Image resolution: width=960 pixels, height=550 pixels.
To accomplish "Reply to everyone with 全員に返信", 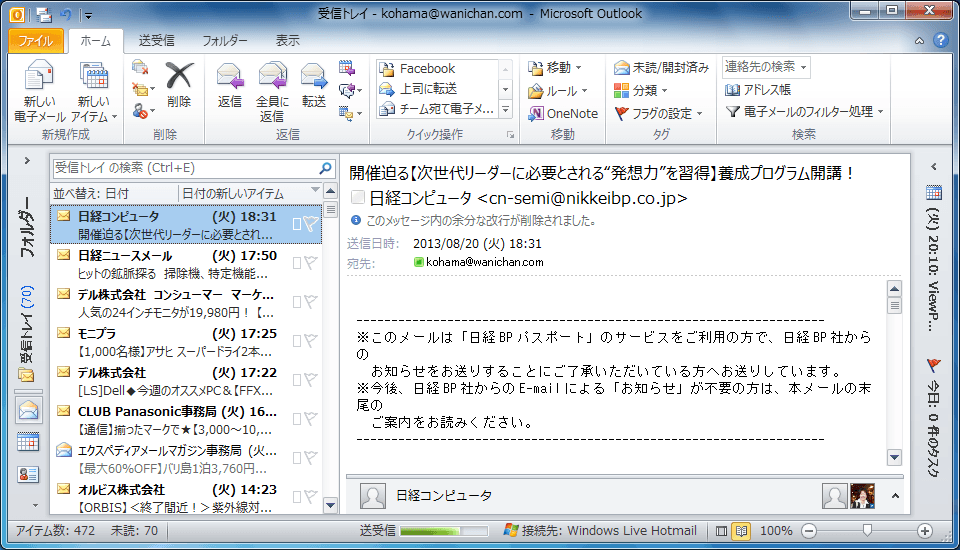I will (x=272, y=92).
